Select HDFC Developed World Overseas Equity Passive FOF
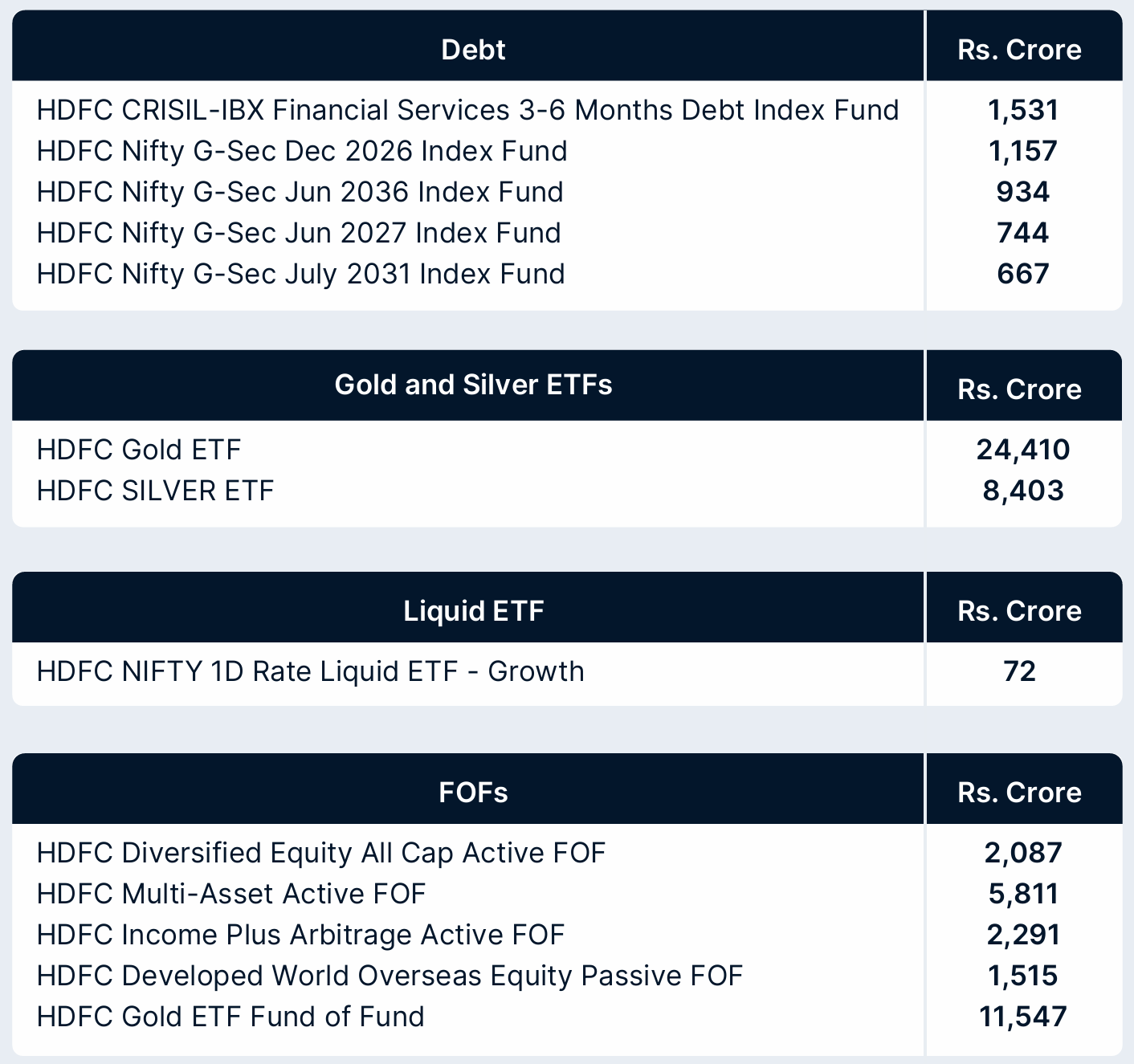The height and width of the screenshot is (1064, 1134). pyautogui.click(x=390, y=976)
